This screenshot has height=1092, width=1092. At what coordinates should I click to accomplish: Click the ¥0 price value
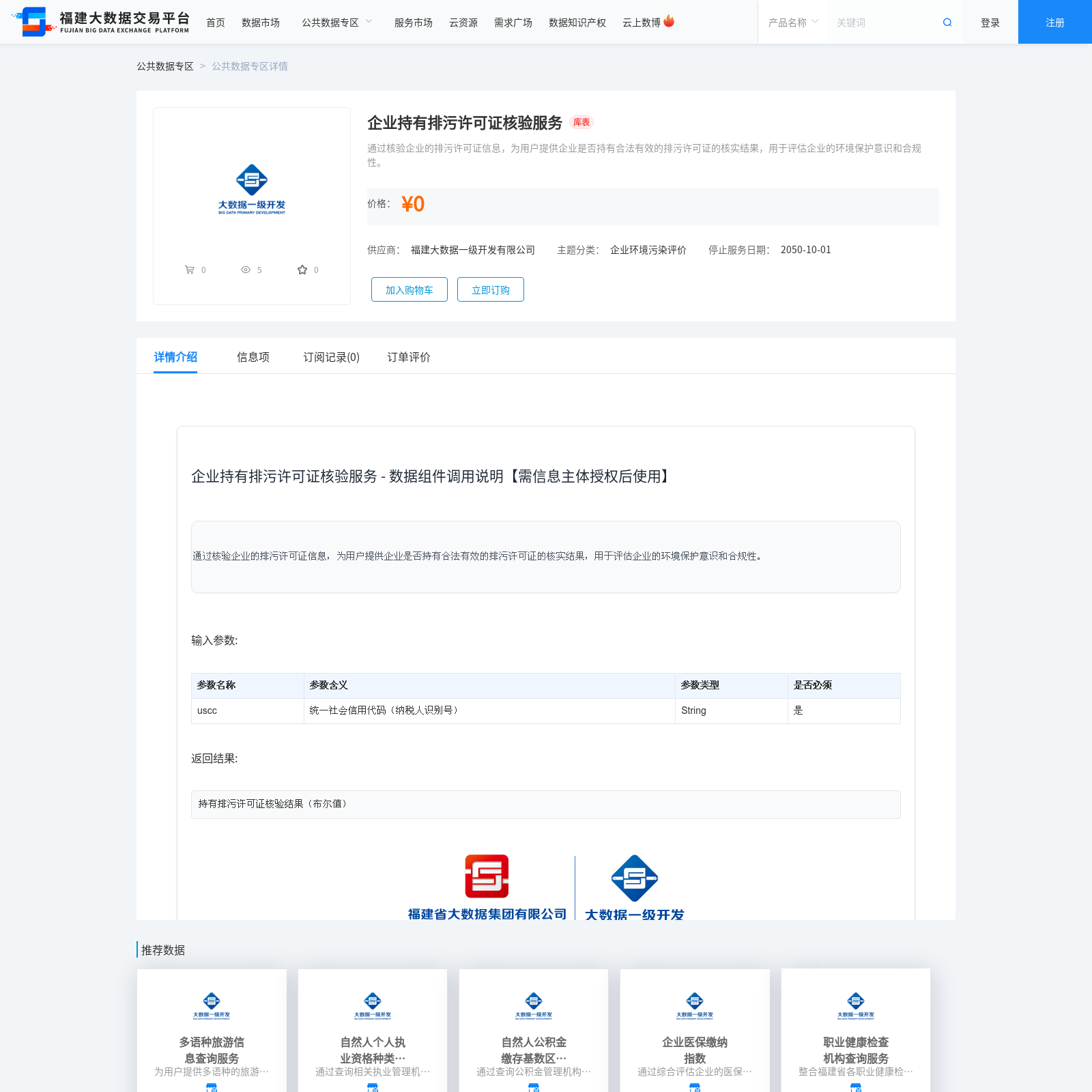413,204
